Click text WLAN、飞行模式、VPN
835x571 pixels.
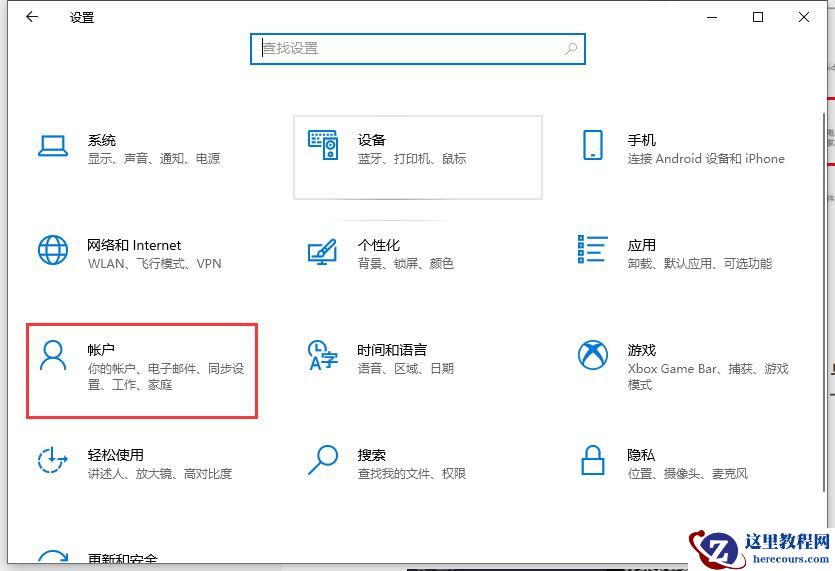point(154,264)
